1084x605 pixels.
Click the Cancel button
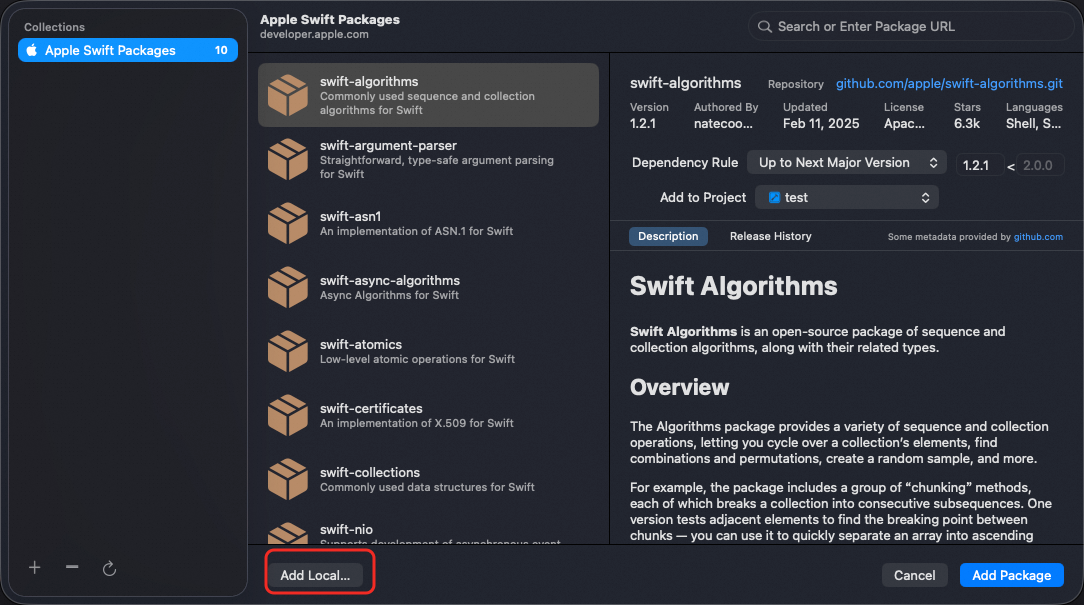coord(914,575)
